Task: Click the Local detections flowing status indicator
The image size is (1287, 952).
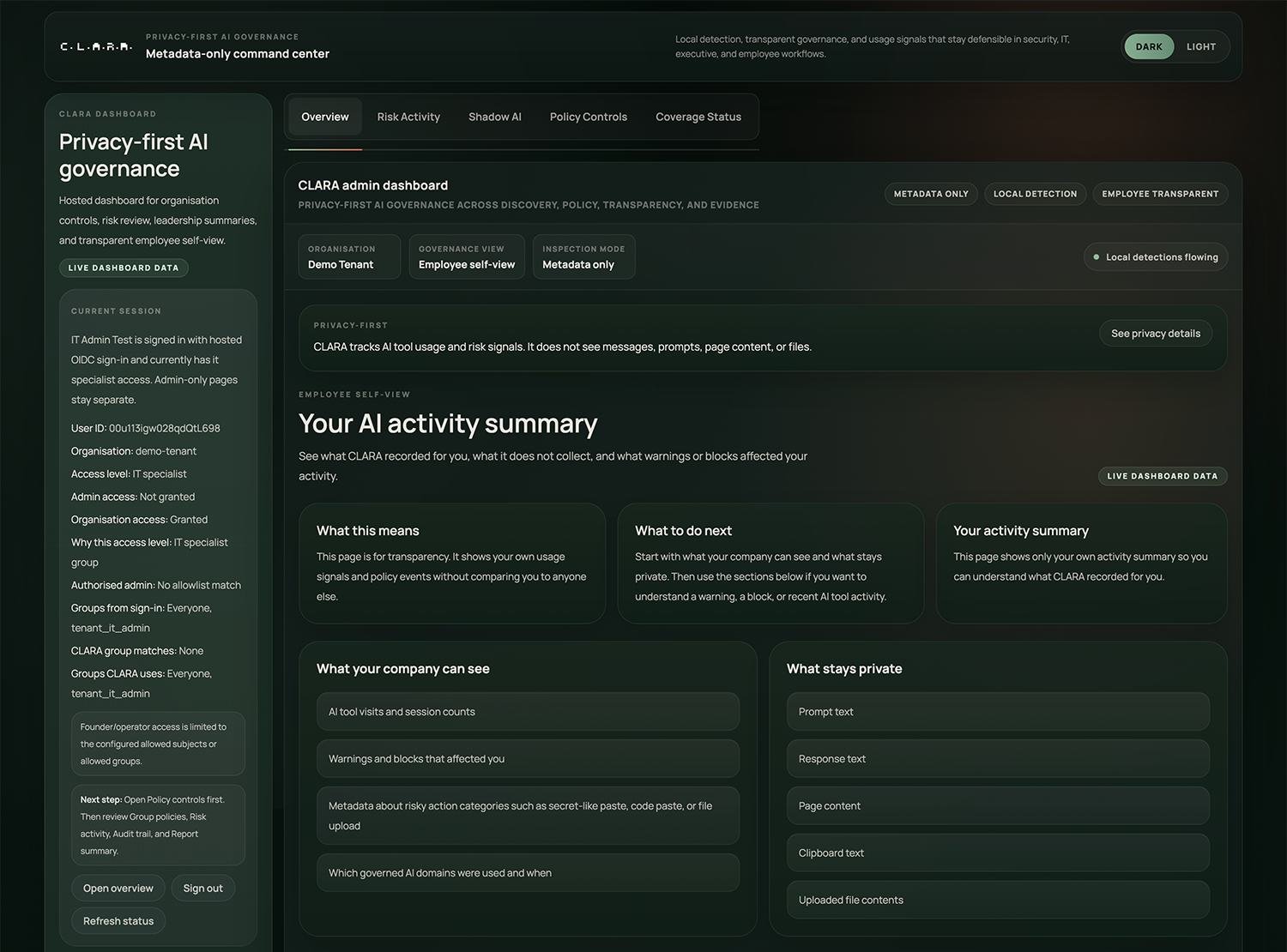Action: coord(1156,256)
